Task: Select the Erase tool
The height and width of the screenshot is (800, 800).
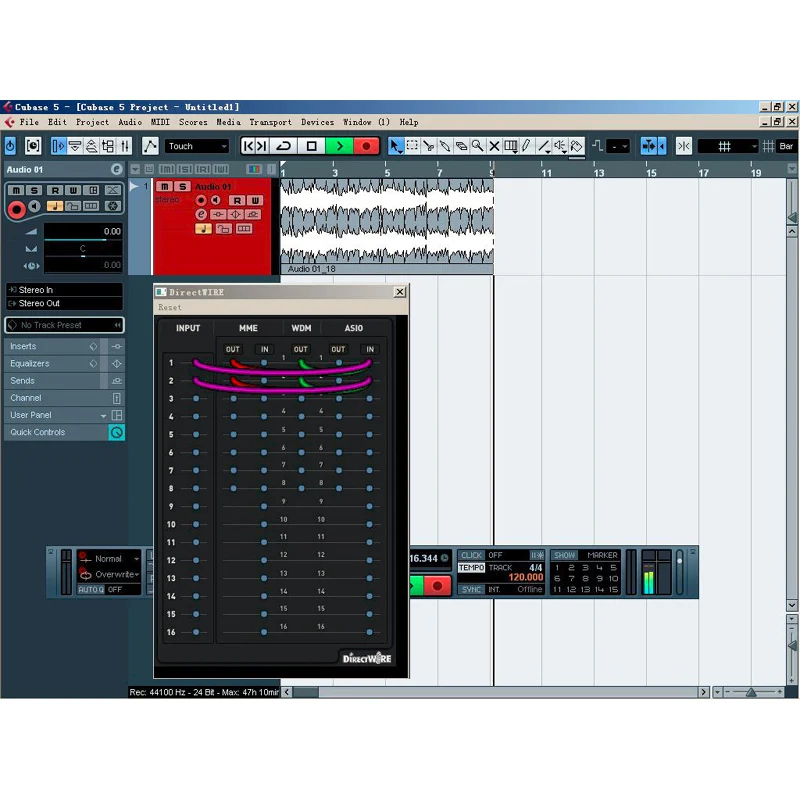Action: pyautogui.click(x=461, y=146)
